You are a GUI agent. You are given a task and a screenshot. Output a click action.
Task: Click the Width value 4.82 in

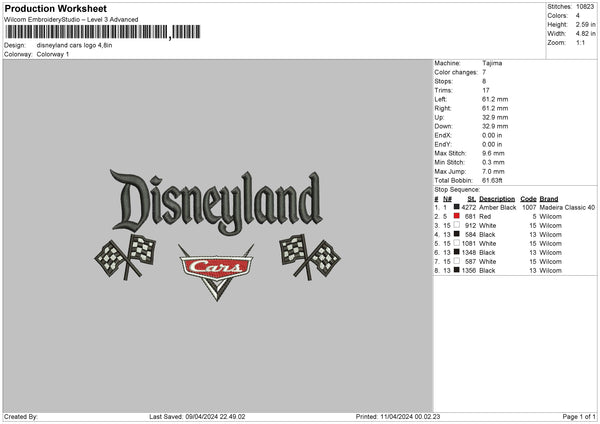coord(585,34)
